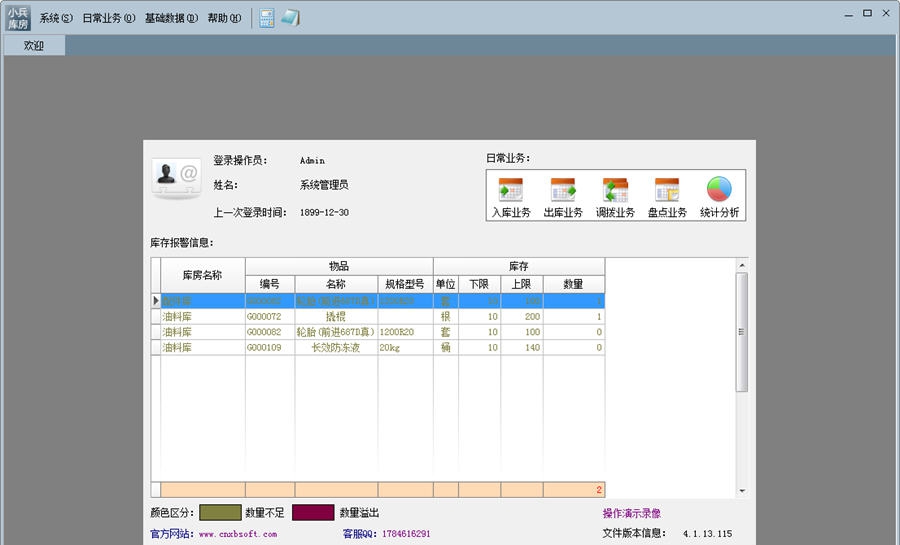This screenshot has width=900, height=545.
Task: Open 出库业务 outbound stock shortcut
Action: (563, 197)
